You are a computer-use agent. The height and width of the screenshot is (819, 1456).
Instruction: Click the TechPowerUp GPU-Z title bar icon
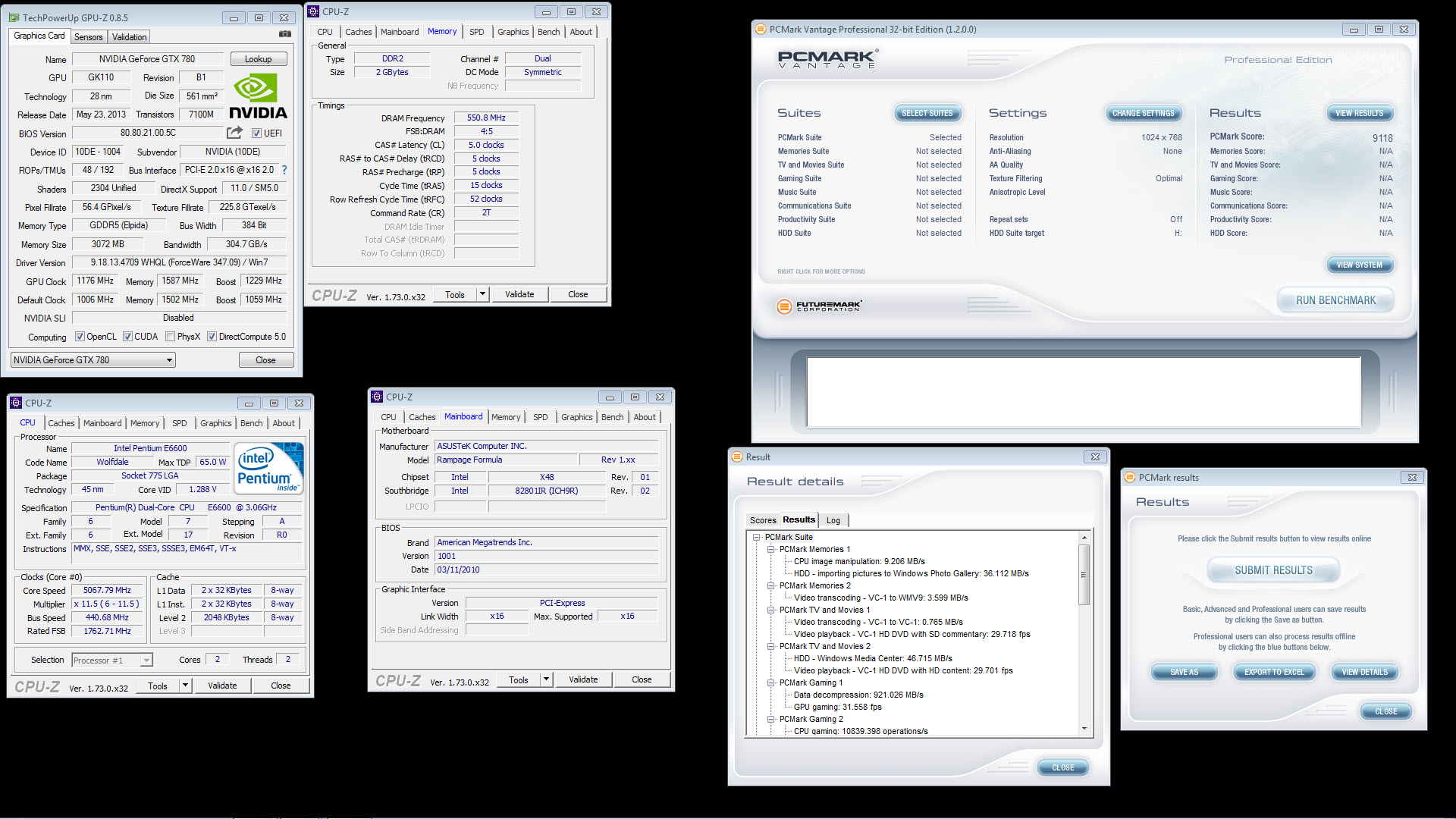pyautogui.click(x=14, y=17)
